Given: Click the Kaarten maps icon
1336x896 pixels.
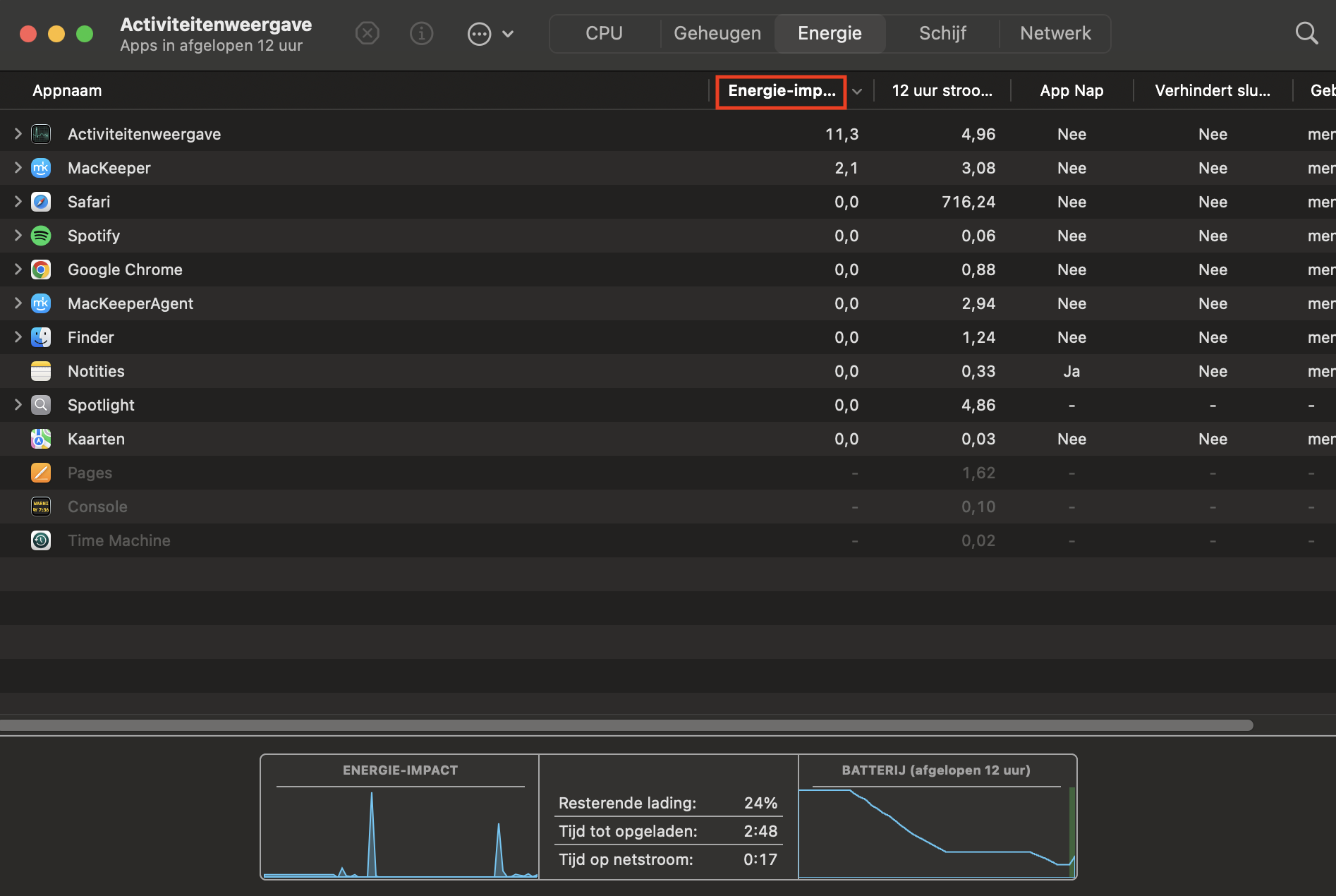Looking at the screenshot, I should [41, 439].
